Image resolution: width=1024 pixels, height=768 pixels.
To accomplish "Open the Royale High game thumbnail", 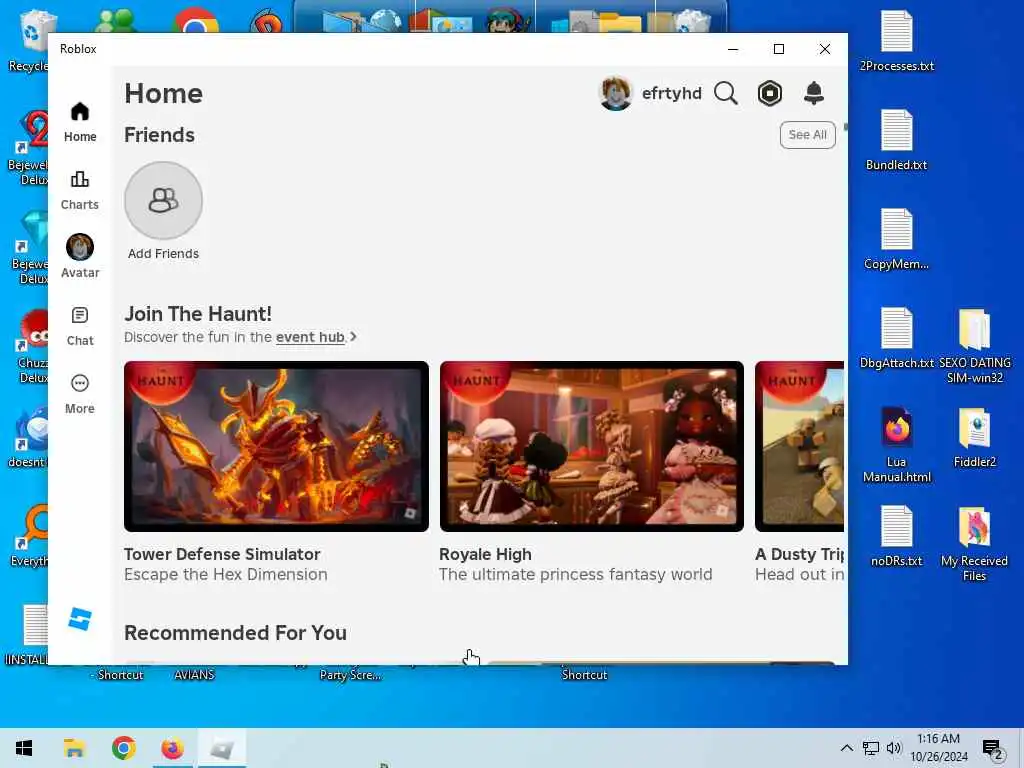I will coord(592,446).
